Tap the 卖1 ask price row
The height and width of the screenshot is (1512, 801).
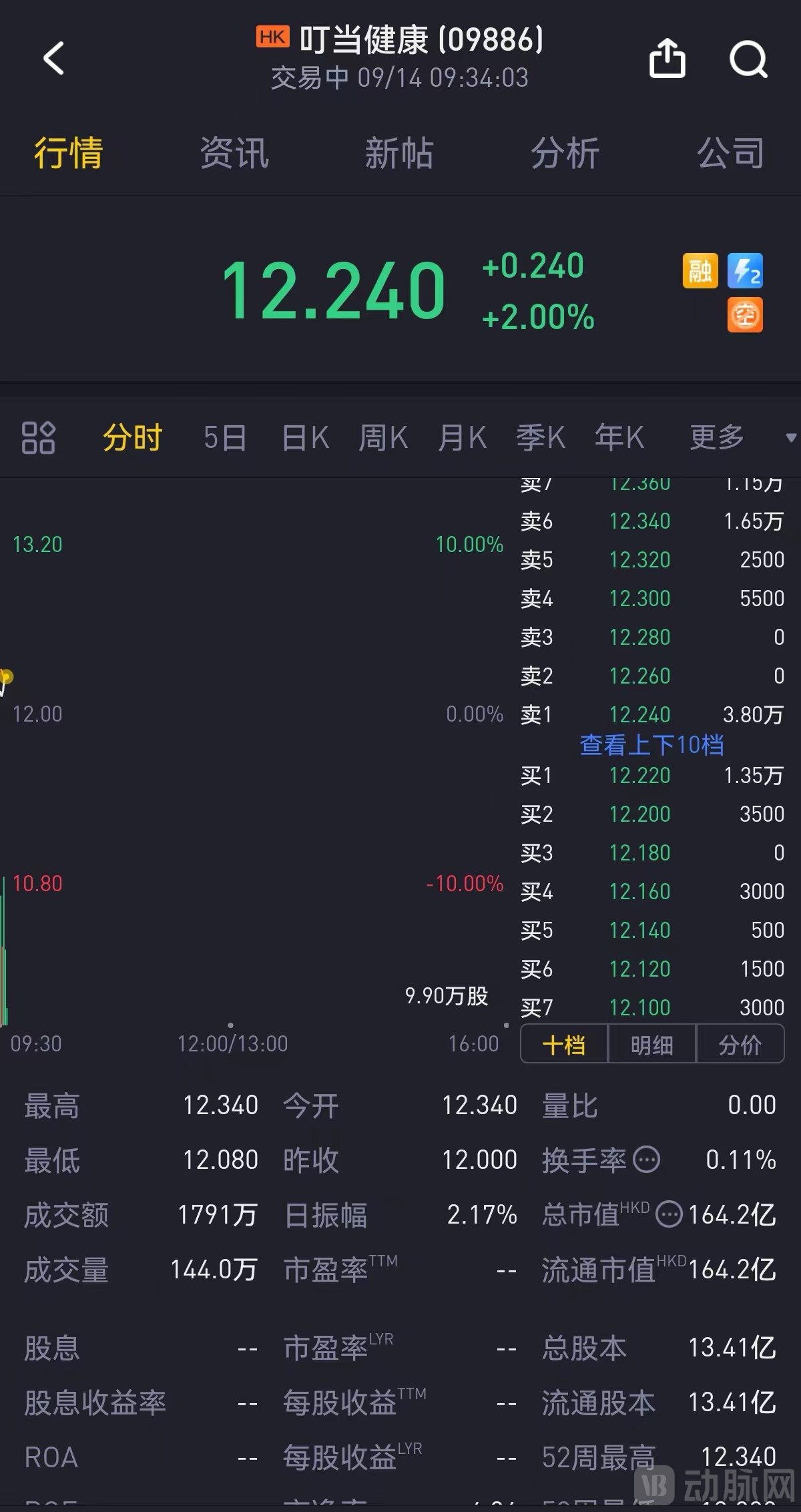(651, 715)
